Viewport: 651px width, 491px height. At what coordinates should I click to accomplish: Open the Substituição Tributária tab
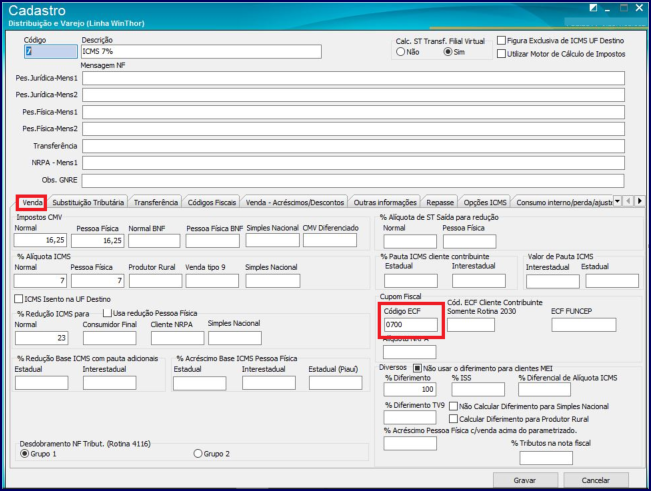point(88,203)
